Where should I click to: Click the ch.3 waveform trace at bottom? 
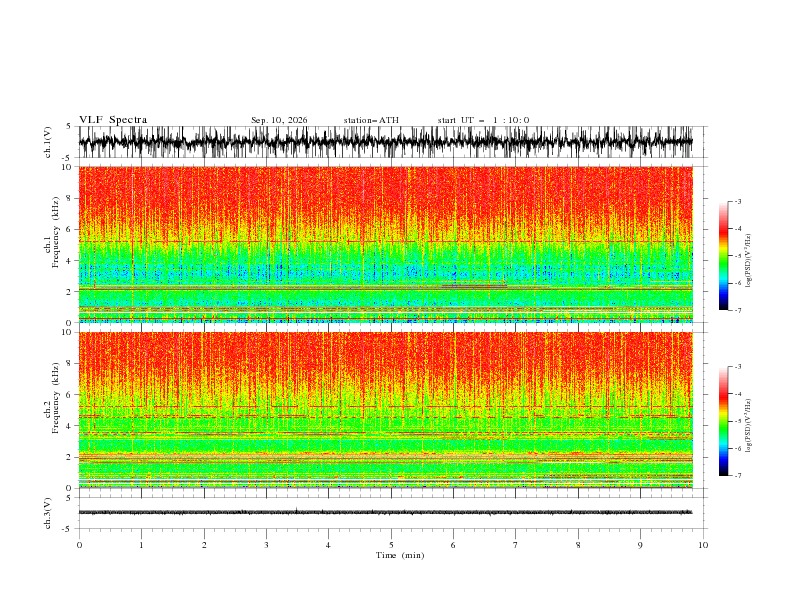pyautogui.click(x=385, y=512)
